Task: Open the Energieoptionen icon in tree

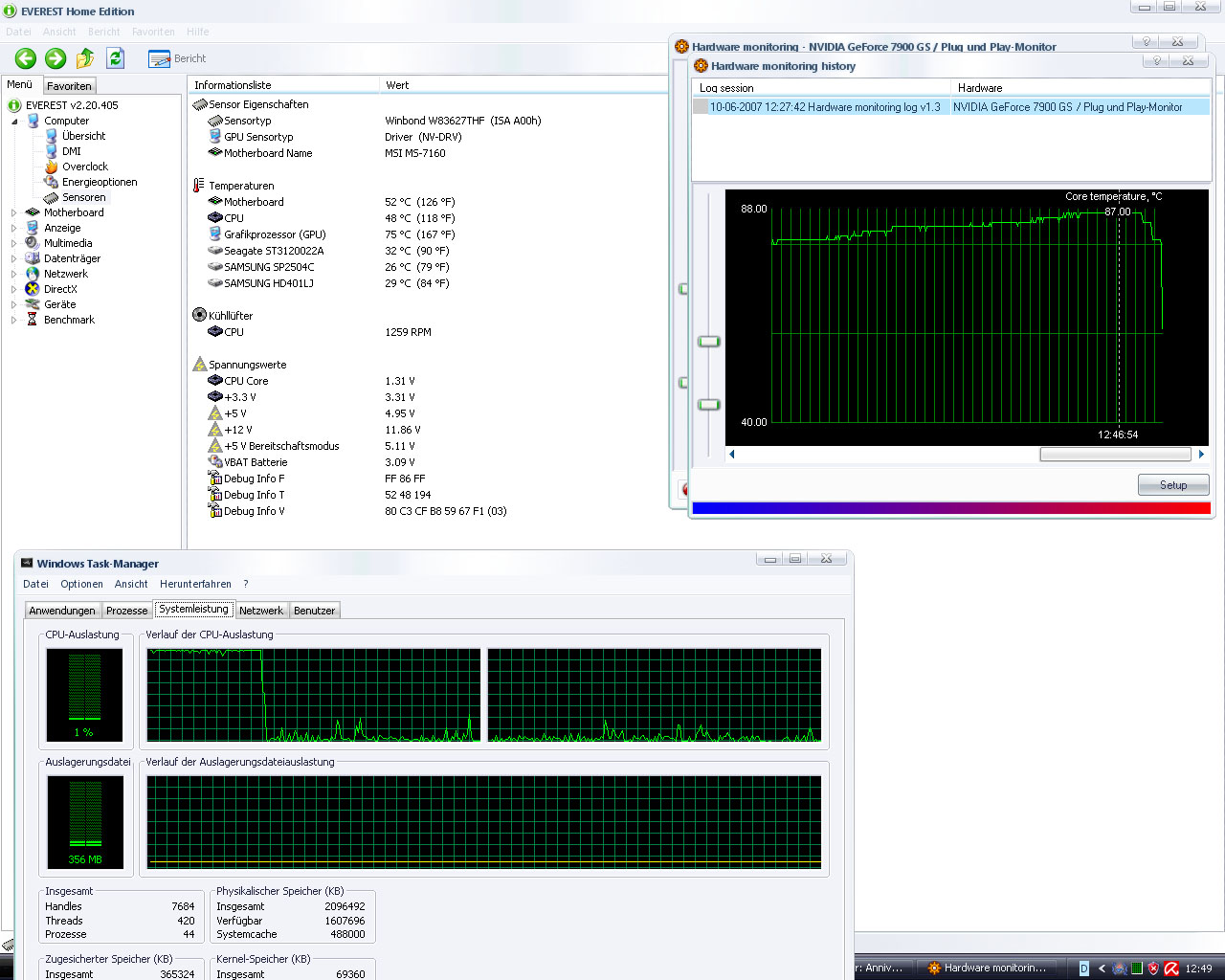Action: point(52,182)
